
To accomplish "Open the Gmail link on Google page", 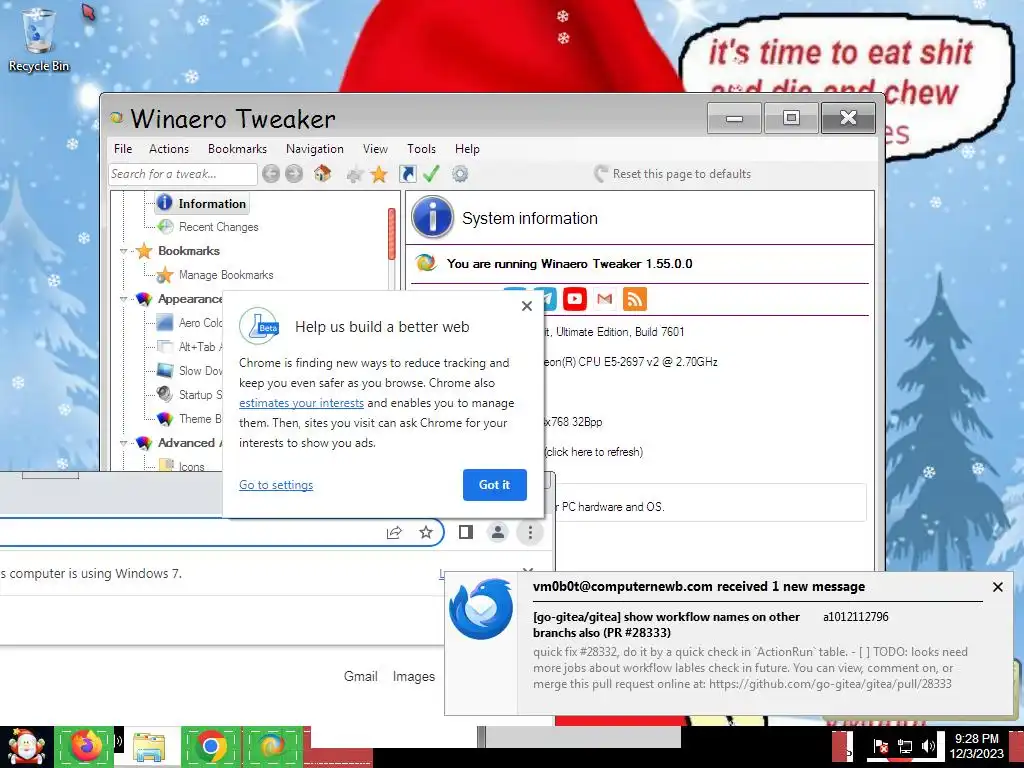I will click(x=360, y=676).
